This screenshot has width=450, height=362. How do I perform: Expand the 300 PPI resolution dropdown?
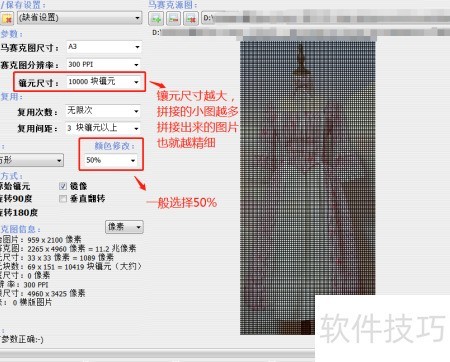click(x=104, y=64)
